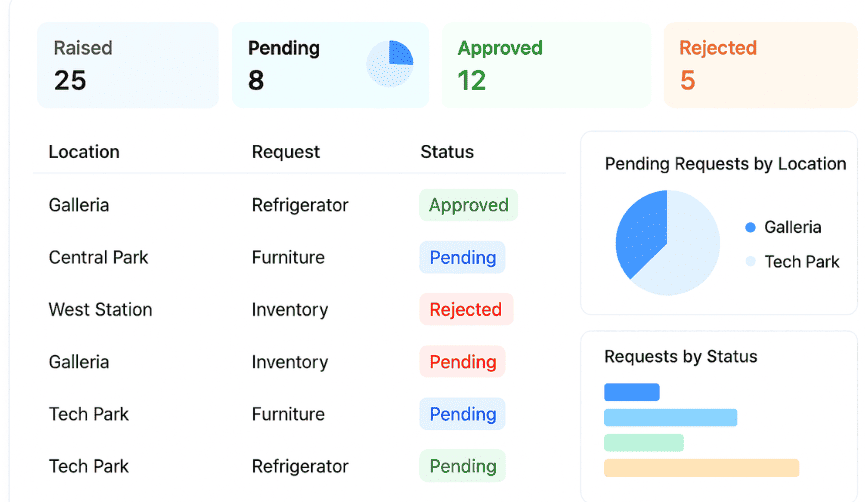The image size is (865, 502).
Task: Click the orange status bar
Action: (x=701, y=468)
